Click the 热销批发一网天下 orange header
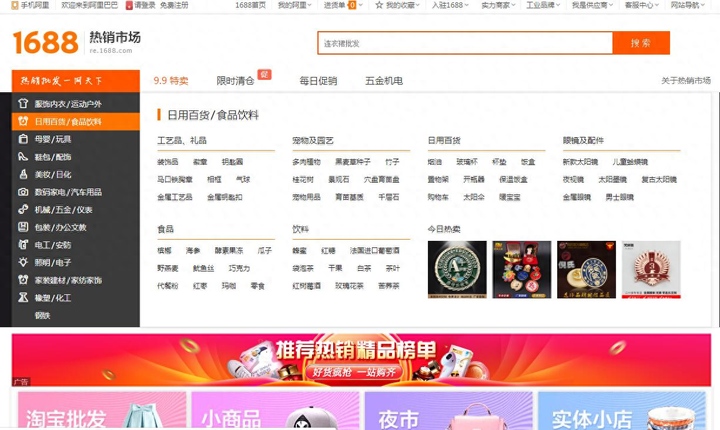Screen dimensions: 720x430 (x=76, y=81)
